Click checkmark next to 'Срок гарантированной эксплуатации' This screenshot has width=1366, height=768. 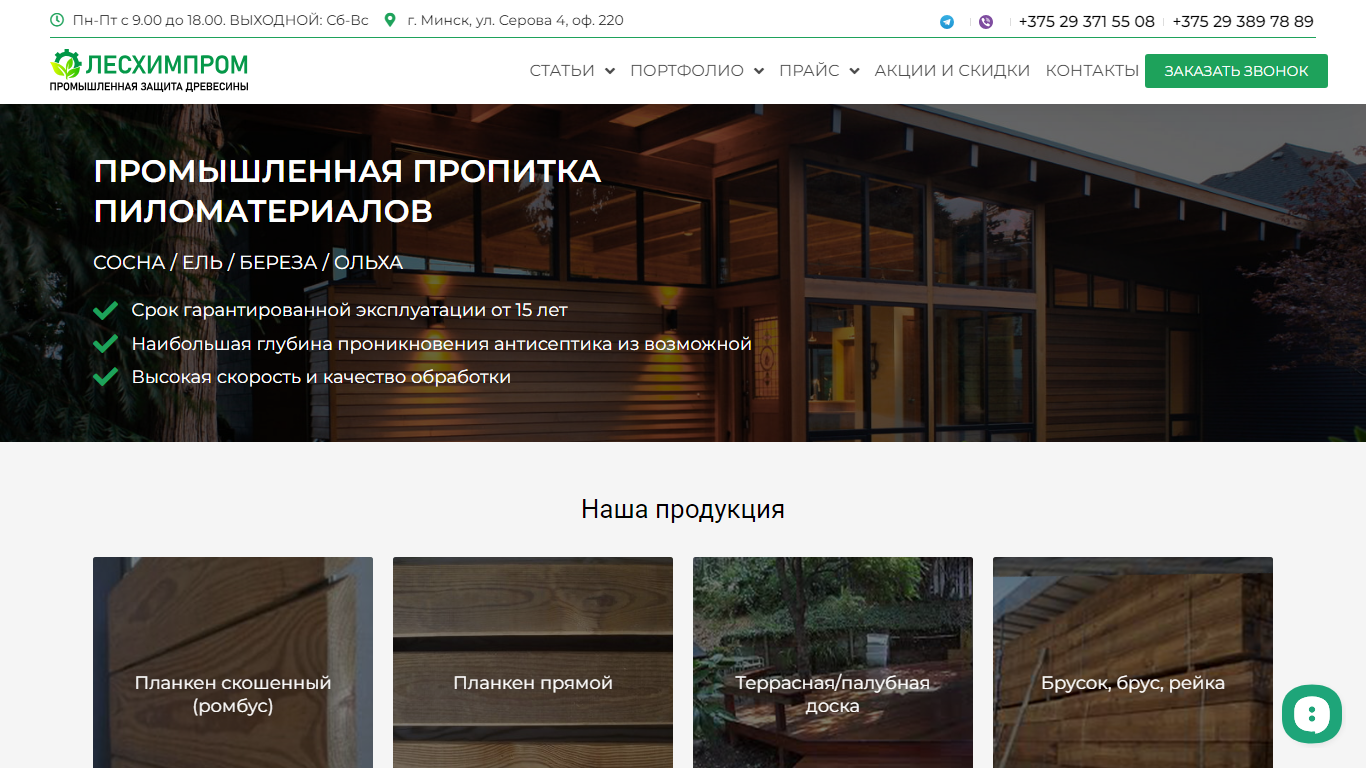[105, 310]
